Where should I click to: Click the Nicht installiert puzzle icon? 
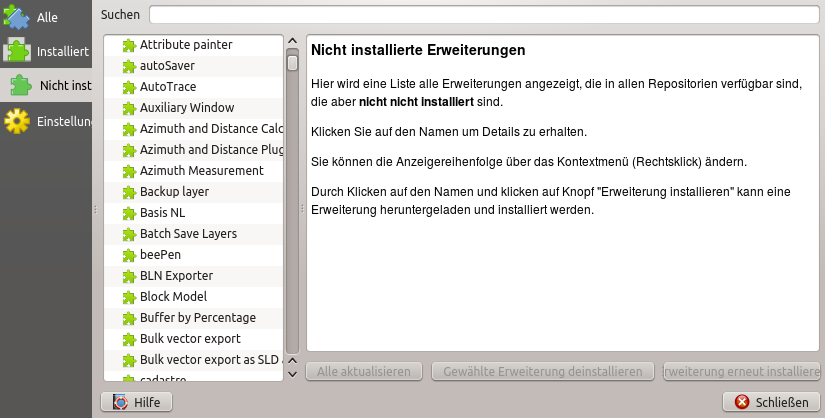20,86
